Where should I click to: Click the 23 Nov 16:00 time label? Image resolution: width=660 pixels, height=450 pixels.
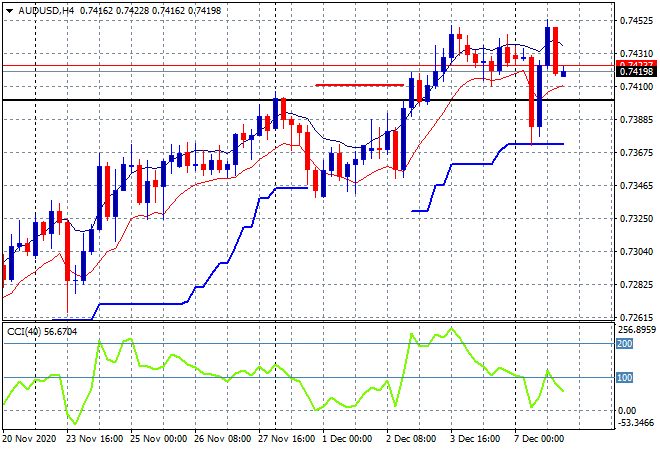click(x=94, y=439)
